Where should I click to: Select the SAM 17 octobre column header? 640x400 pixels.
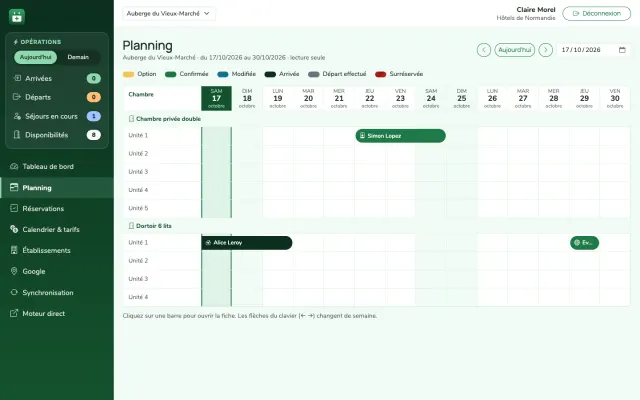pyautogui.click(x=216, y=98)
